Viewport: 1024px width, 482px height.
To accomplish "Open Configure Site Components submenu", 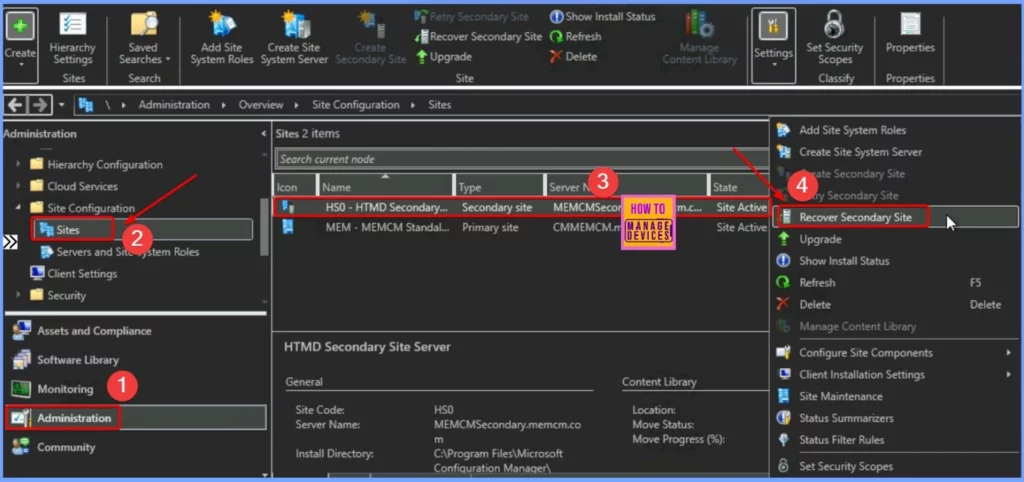I will pos(894,353).
